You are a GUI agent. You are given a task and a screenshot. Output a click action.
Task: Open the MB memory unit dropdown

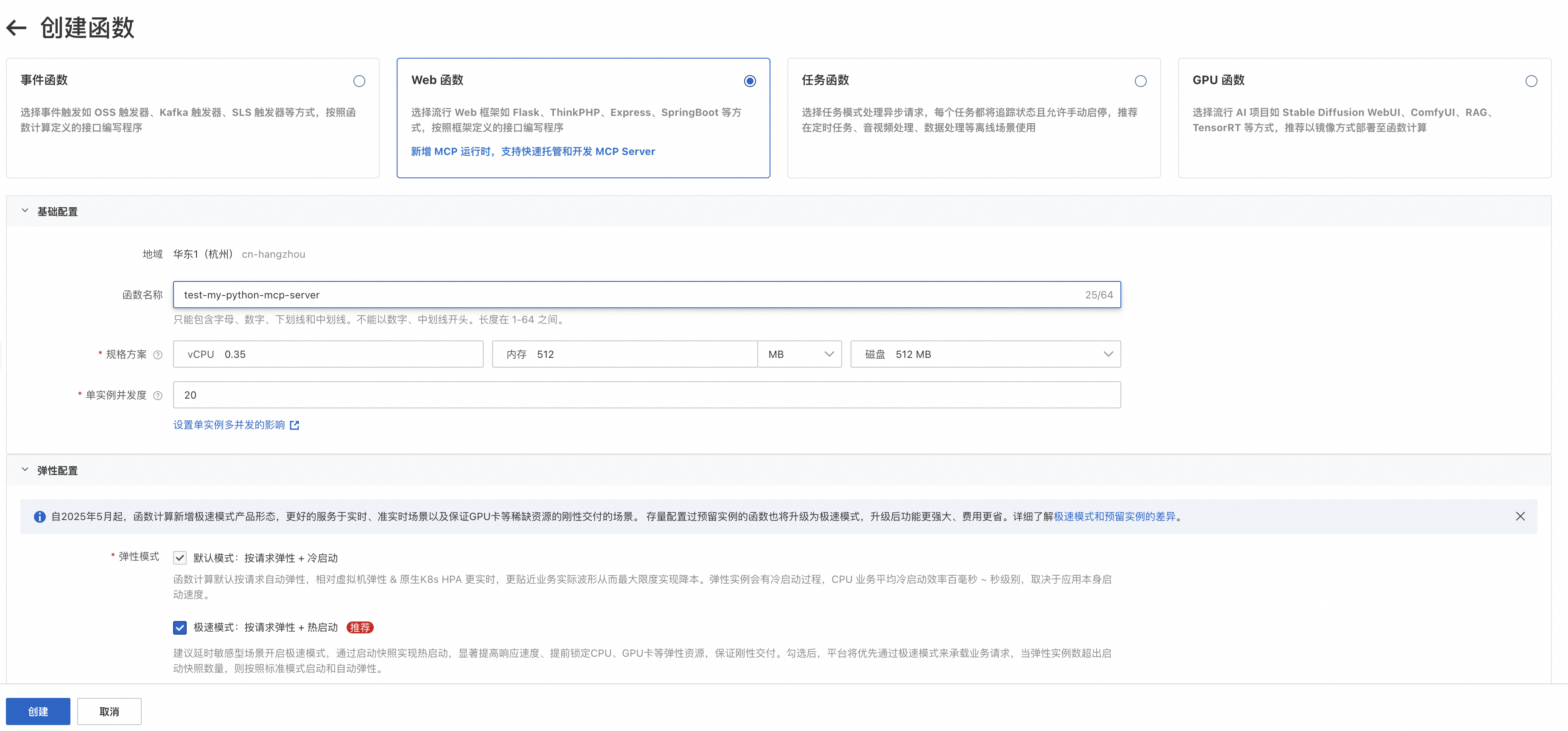(x=799, y=354)
